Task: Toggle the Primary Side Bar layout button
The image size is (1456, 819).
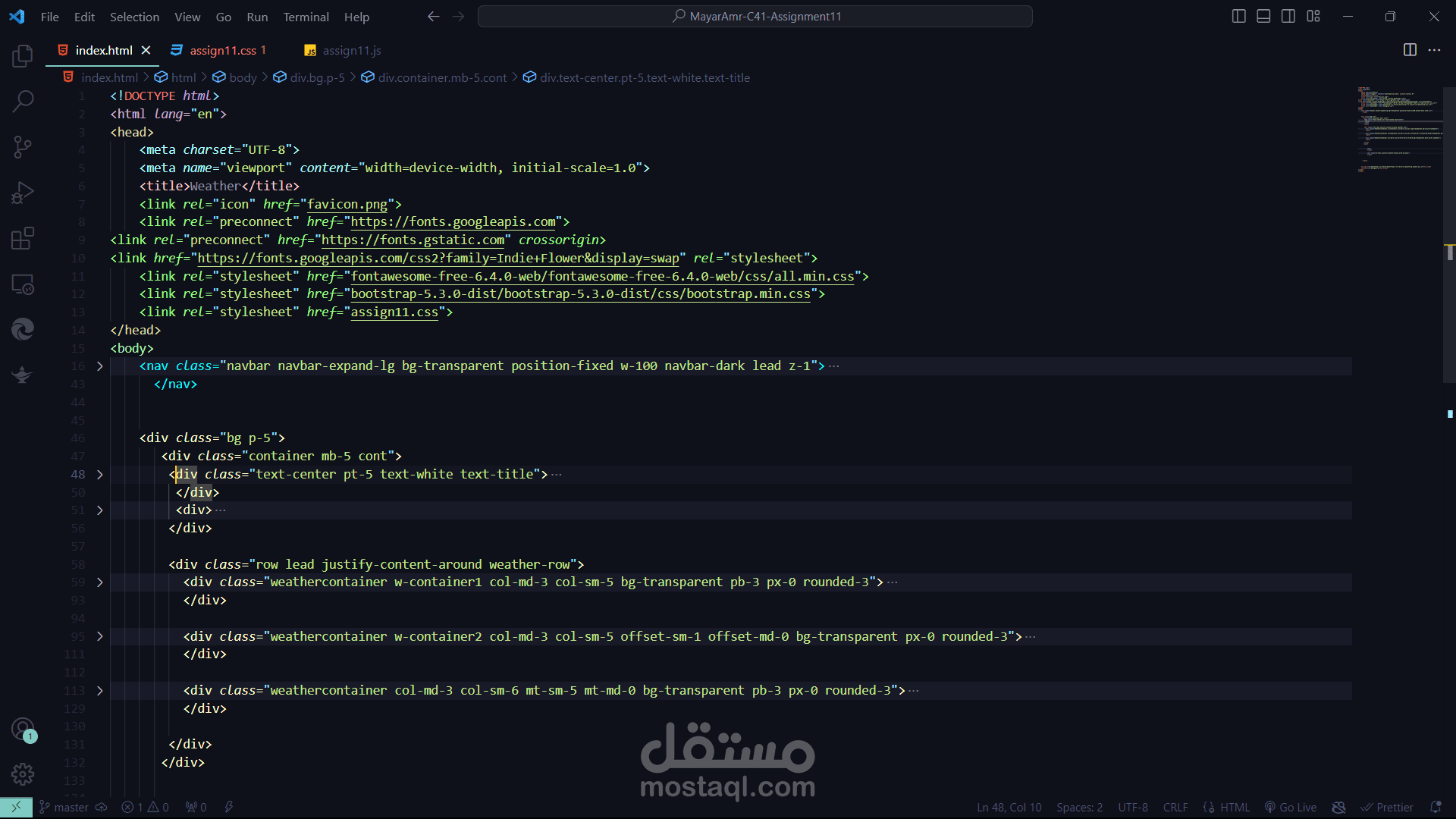Action: point(1238,16)
